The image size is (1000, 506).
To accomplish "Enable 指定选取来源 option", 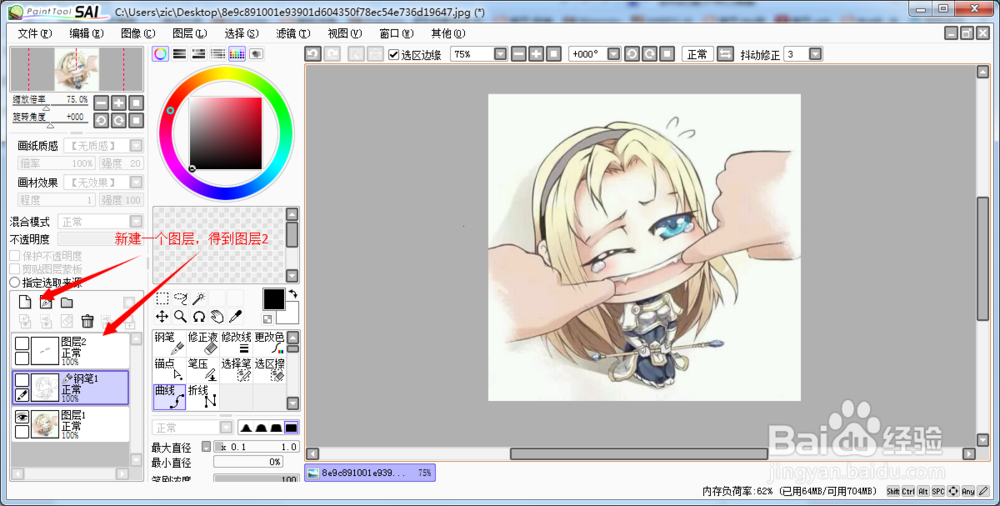I will [x=15, y=282].
